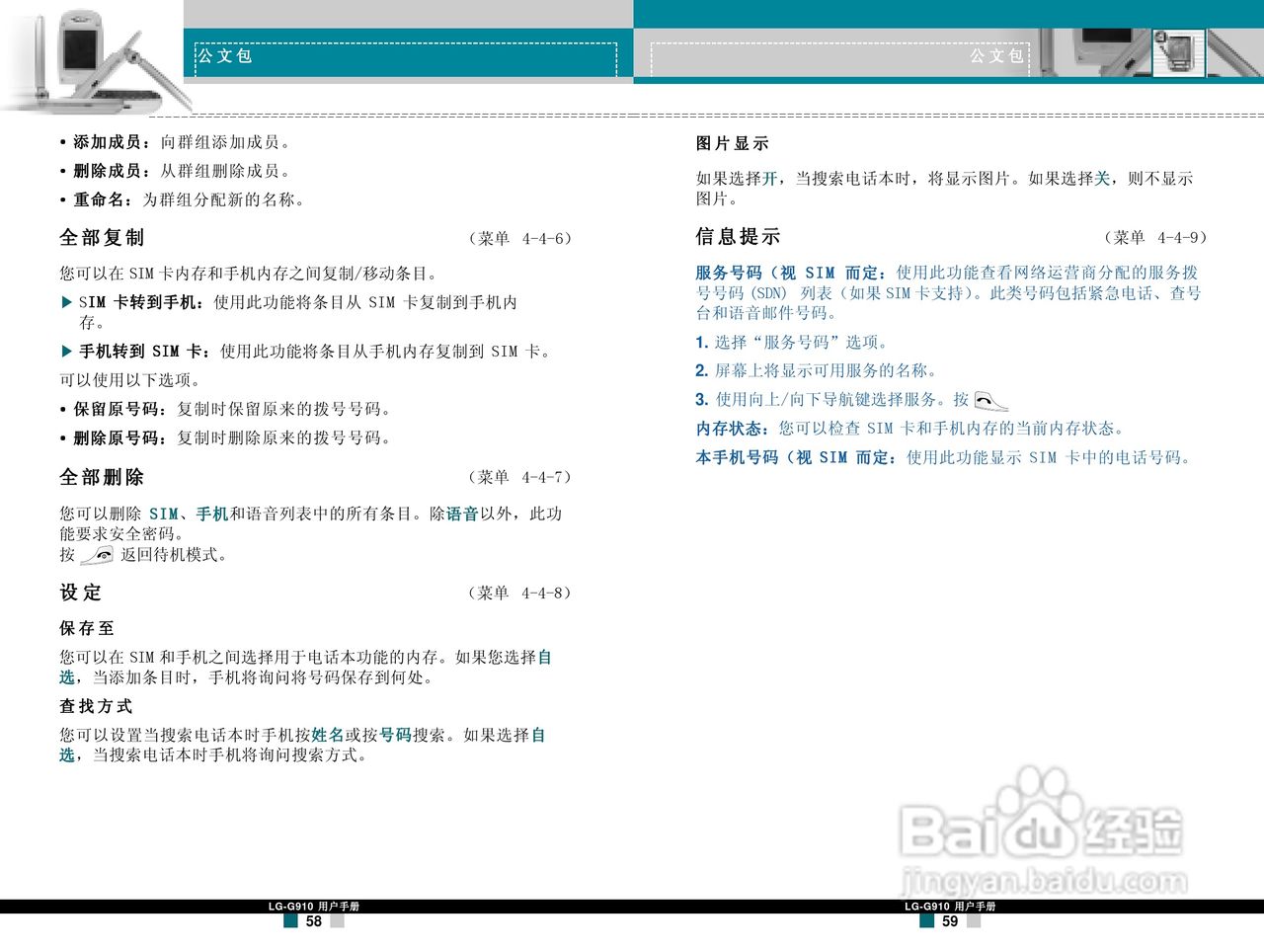
Task: Click step 2 屏幕上将显示可用服务的名称
Action: pyautogui.click(x=817, y=371)
